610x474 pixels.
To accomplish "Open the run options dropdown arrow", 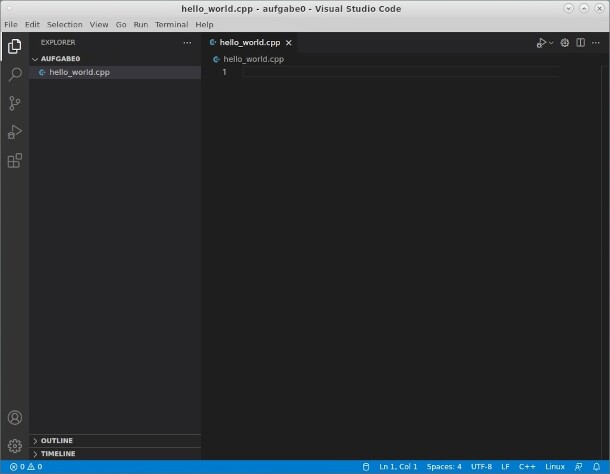I will (551, 43).
